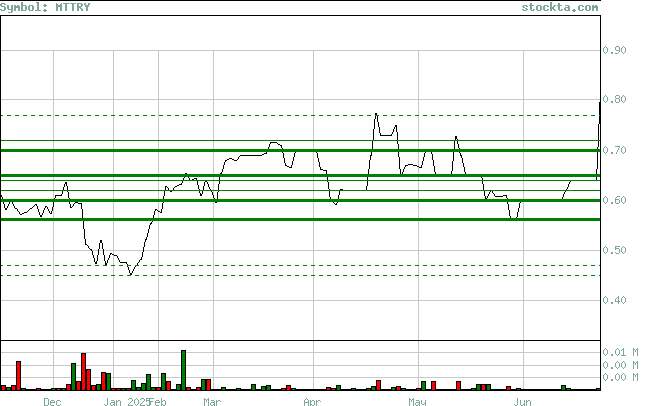Click the price peak in mid-April

pos(376,114)
